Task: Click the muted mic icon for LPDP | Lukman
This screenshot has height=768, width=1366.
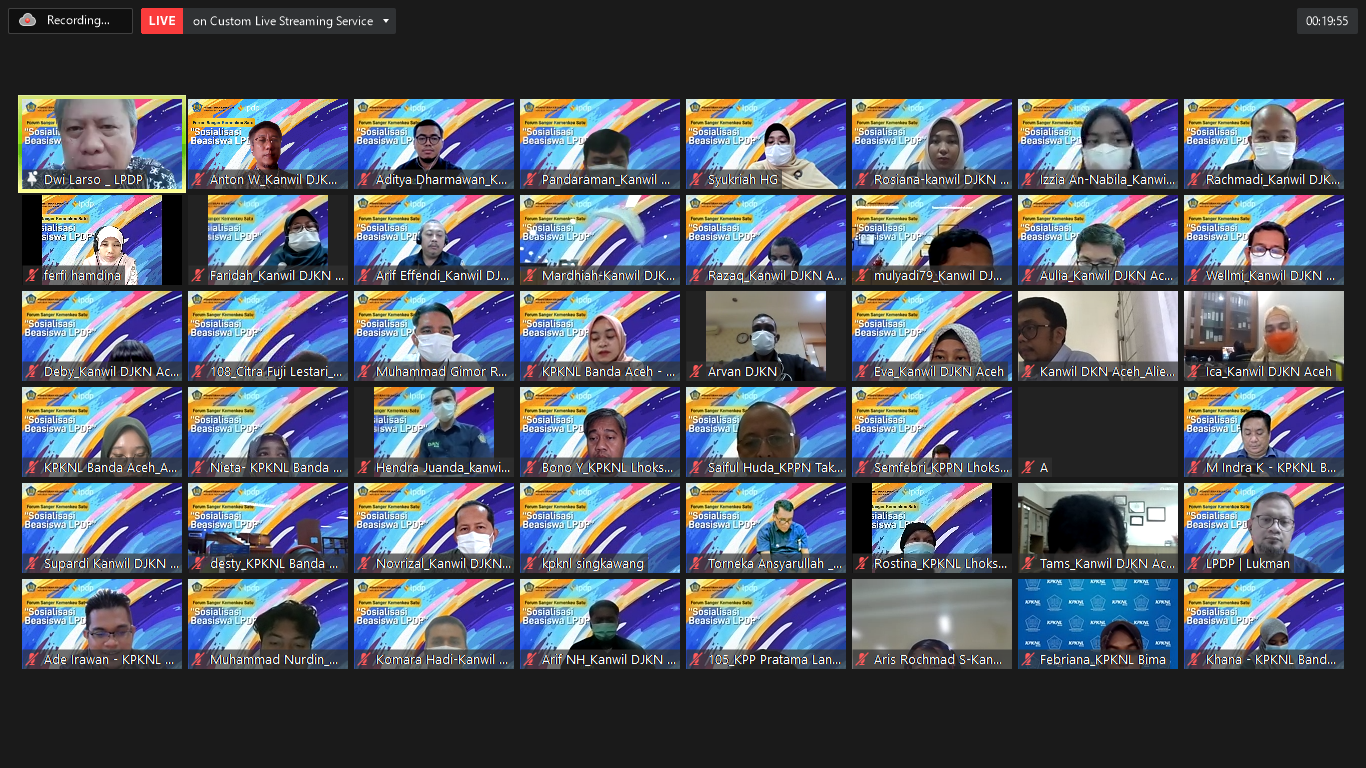Action: pos(1194,564)
